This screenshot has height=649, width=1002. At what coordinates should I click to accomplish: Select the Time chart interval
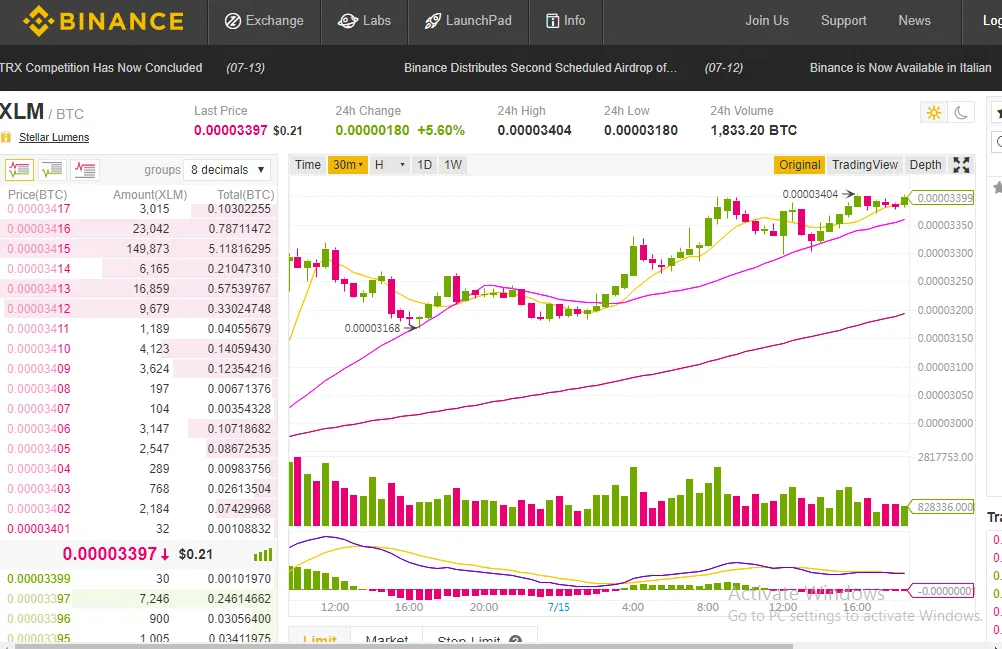pyautogui.click(x=307, y=165)
